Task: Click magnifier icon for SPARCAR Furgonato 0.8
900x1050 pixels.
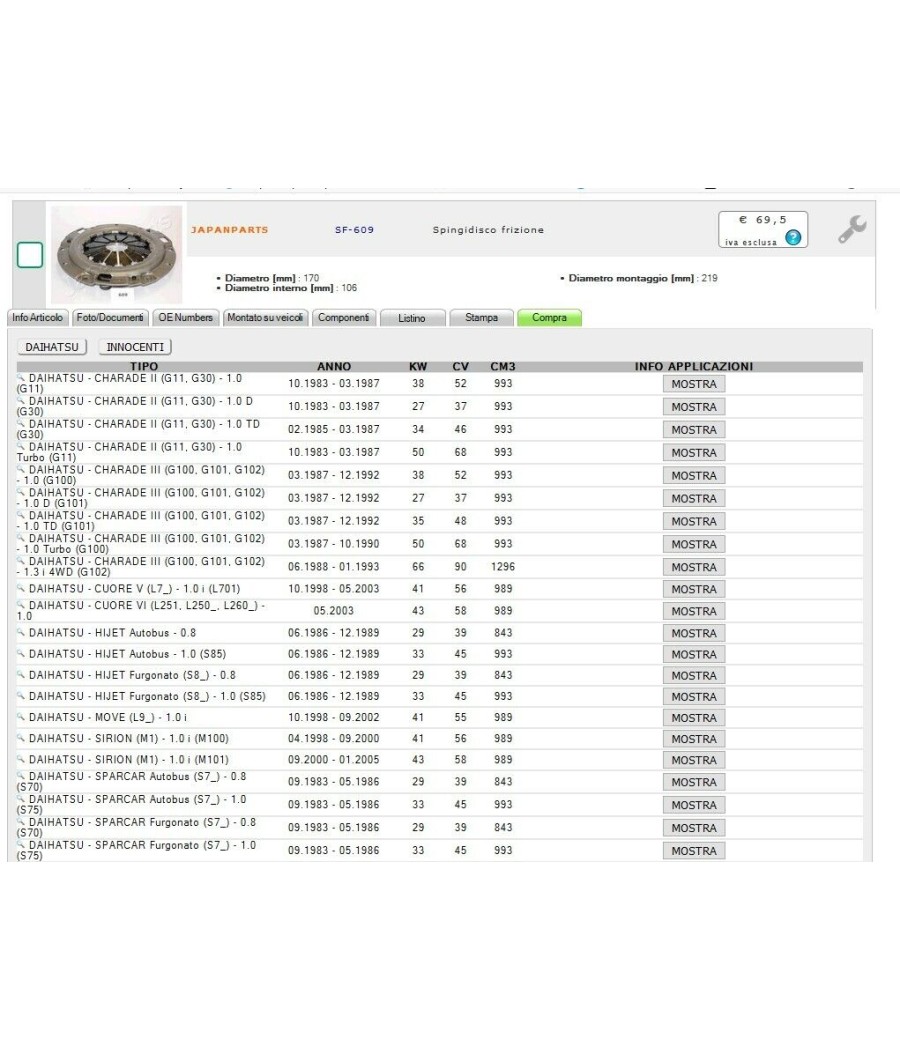Action: [21, 822]
